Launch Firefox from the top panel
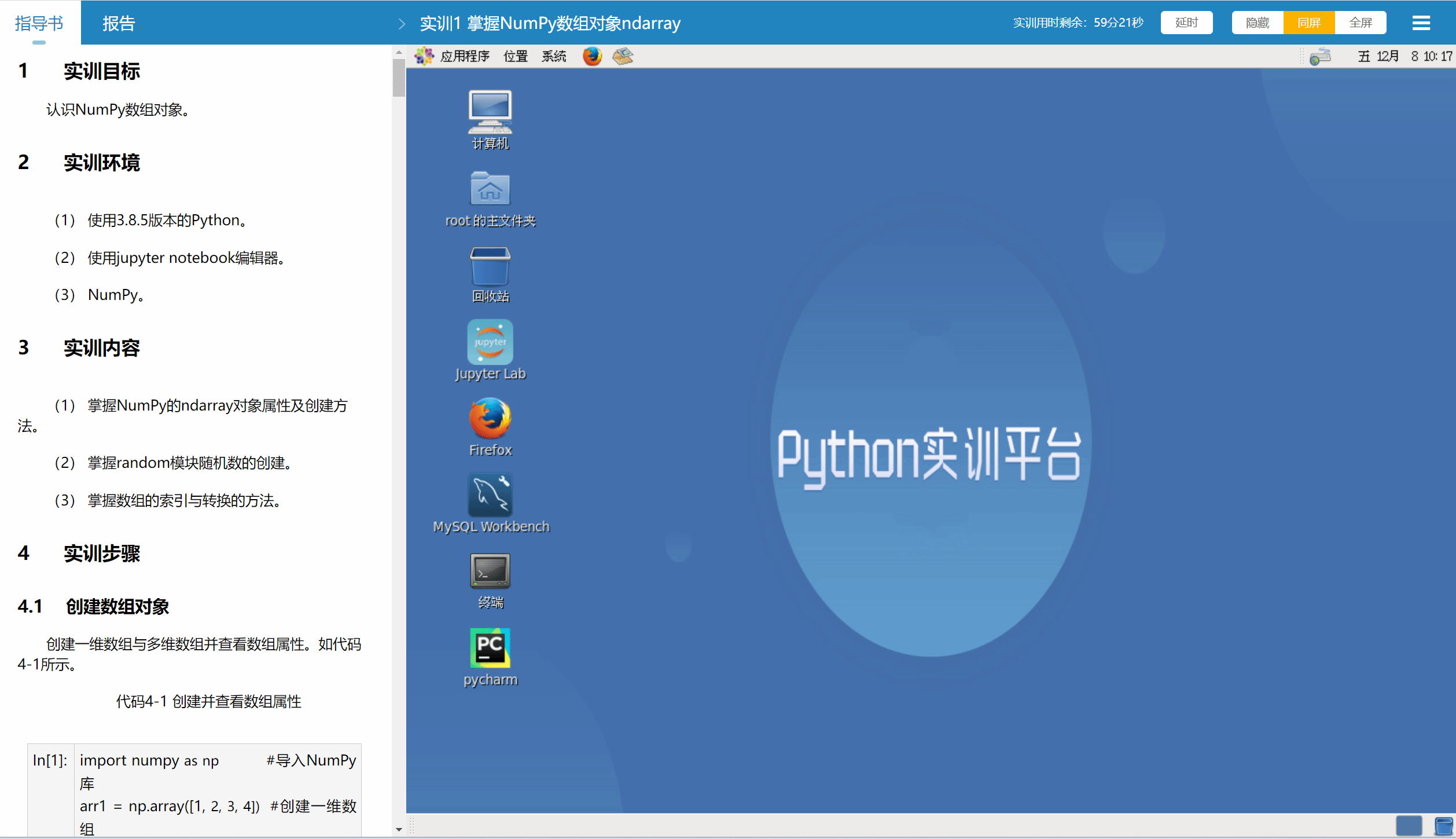 point(591,56)
